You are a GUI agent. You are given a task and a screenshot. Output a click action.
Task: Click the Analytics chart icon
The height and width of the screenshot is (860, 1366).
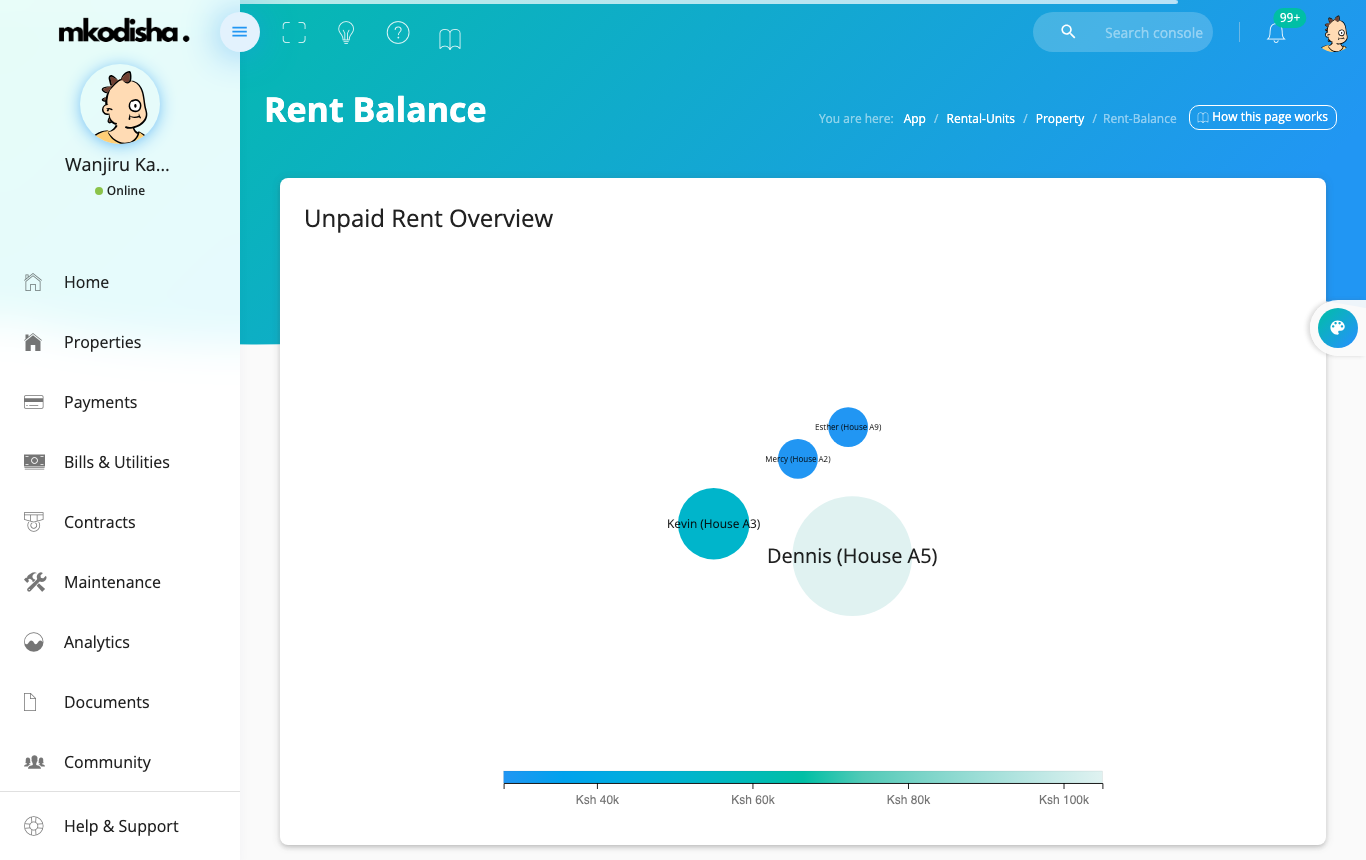click(x=34, y=642)
